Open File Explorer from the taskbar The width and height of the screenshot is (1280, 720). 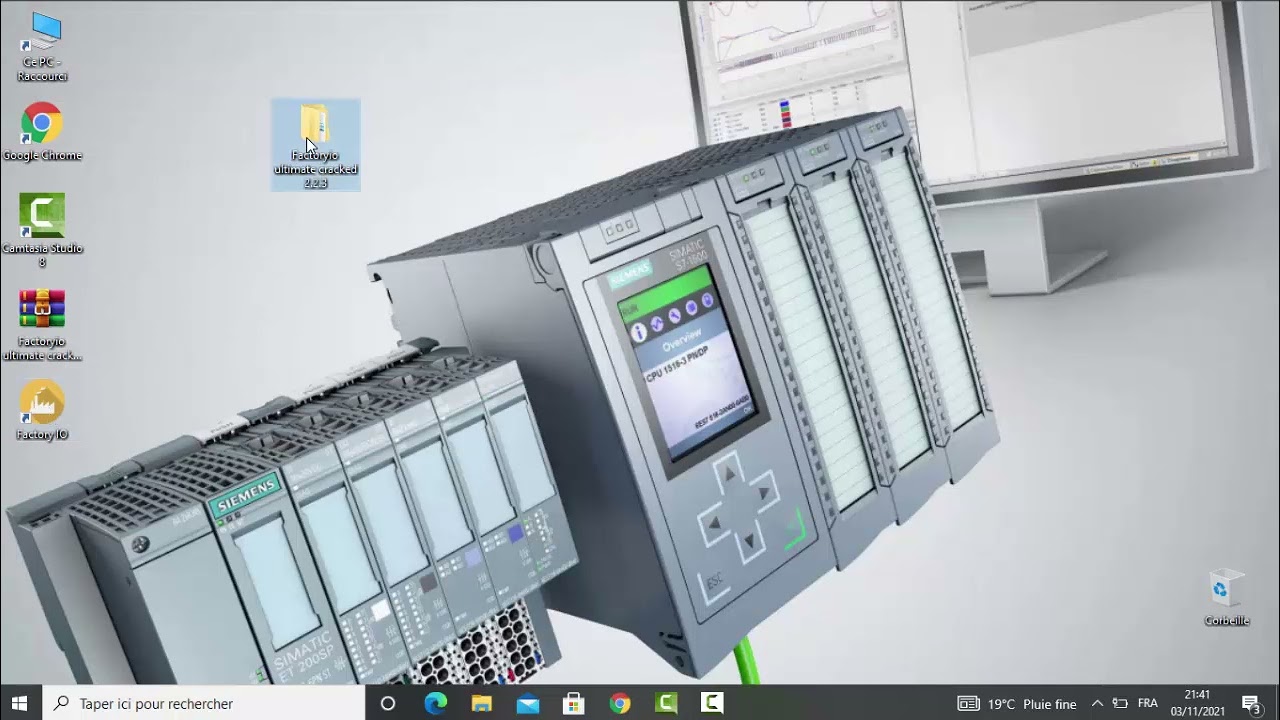click(x=481, y=704)
